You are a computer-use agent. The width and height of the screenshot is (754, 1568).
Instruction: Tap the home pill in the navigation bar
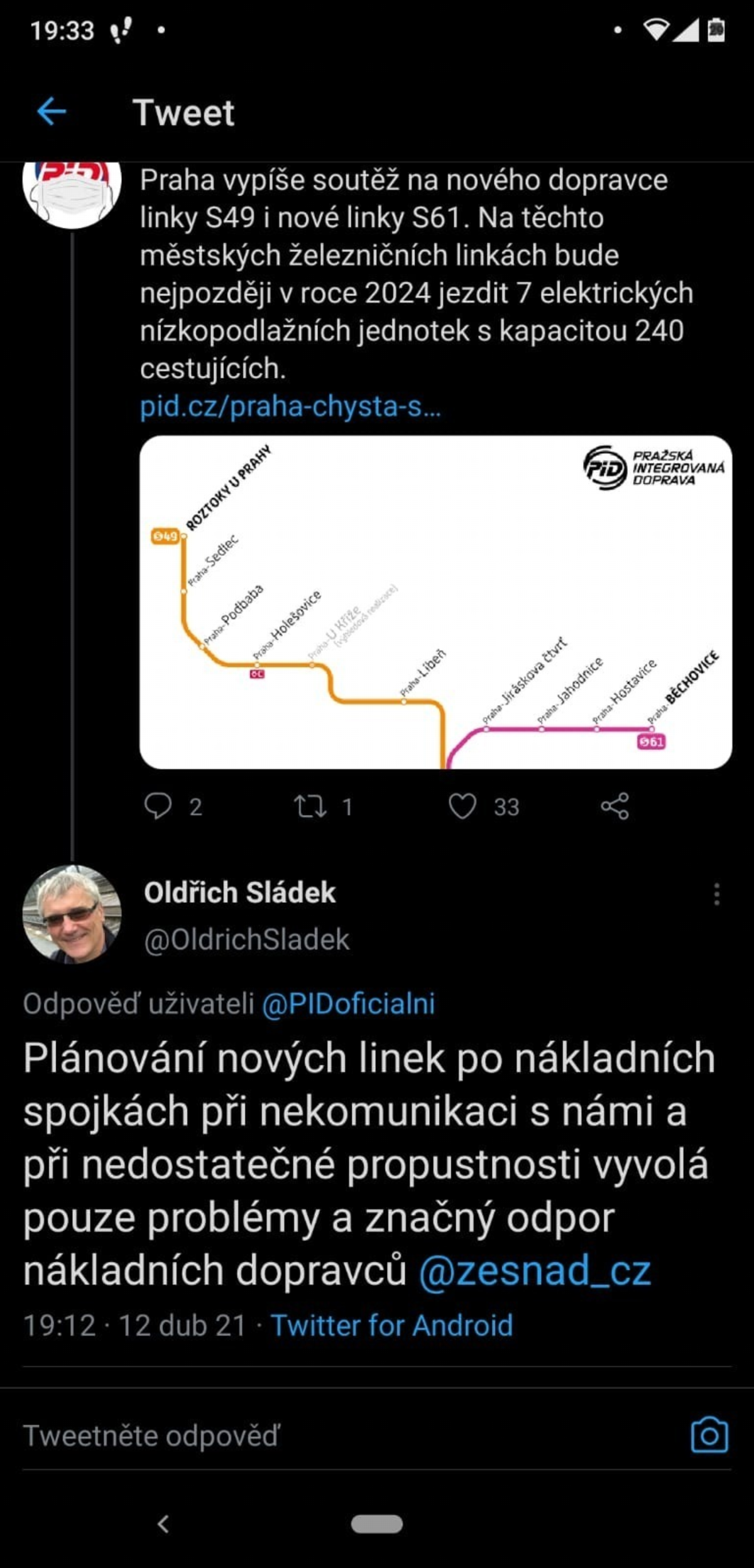tap(377, 1524)
